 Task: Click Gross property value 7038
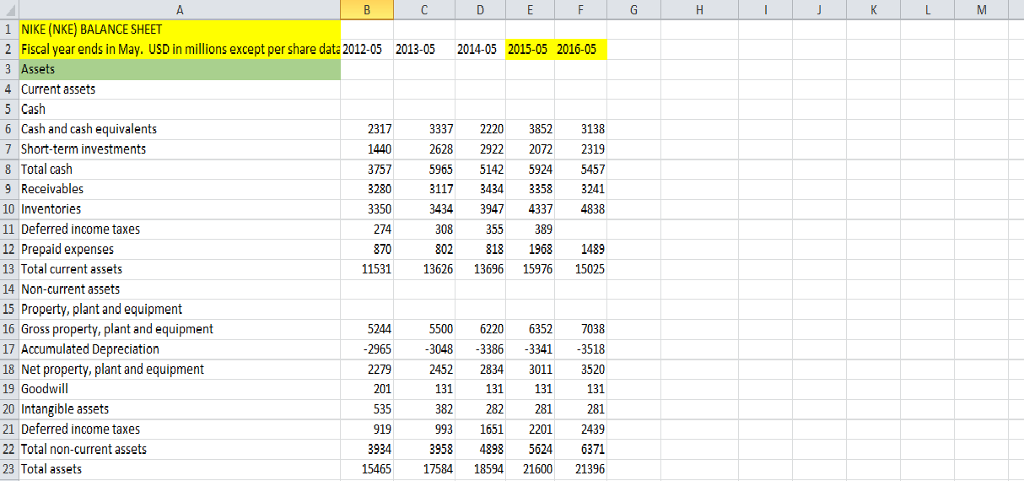pos(581,330)
